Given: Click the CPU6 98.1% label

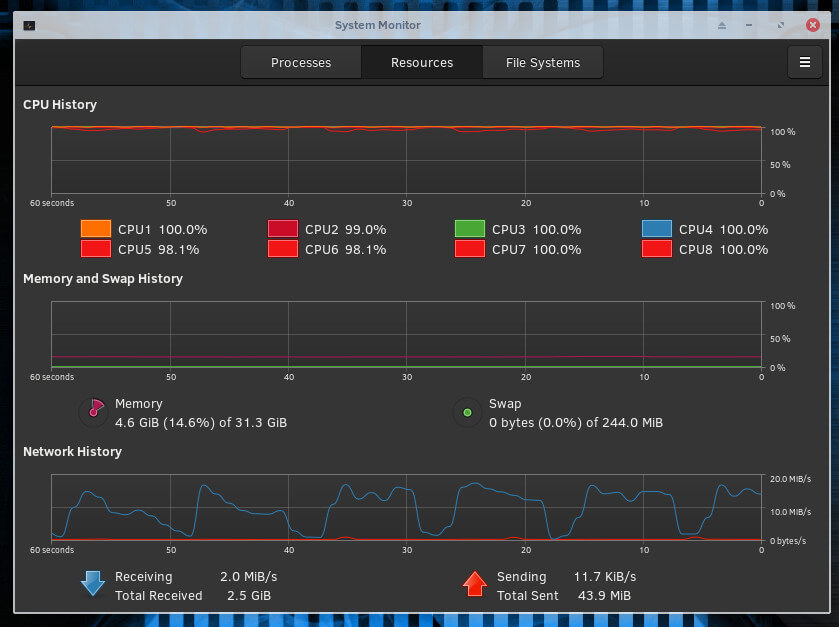Looking at the screenshot, I should [346, 250].
